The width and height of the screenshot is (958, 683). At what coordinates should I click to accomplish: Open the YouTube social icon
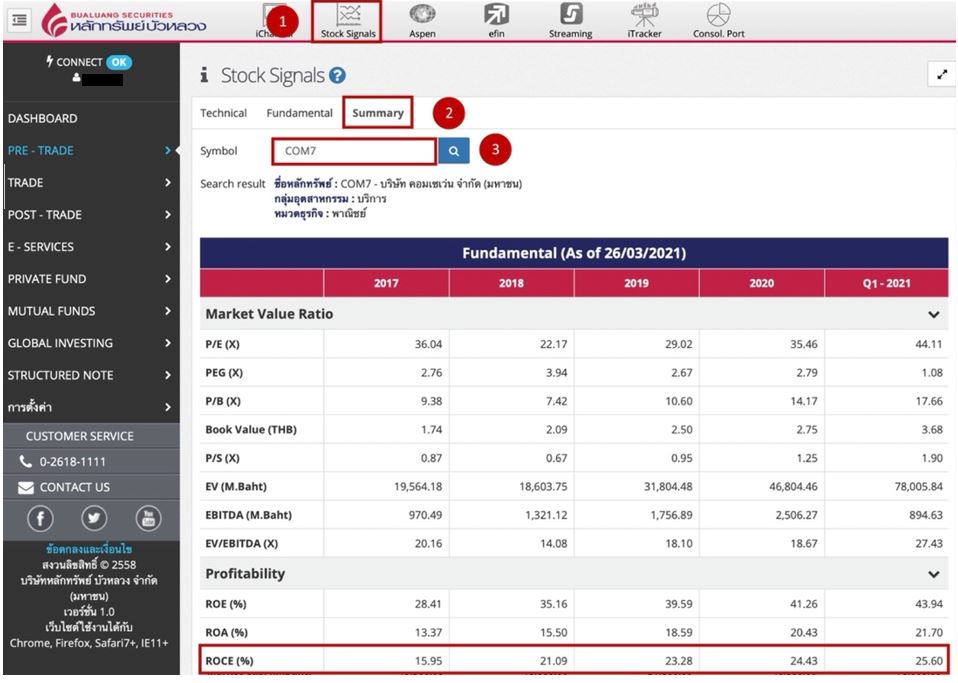[x=148, y=519]
